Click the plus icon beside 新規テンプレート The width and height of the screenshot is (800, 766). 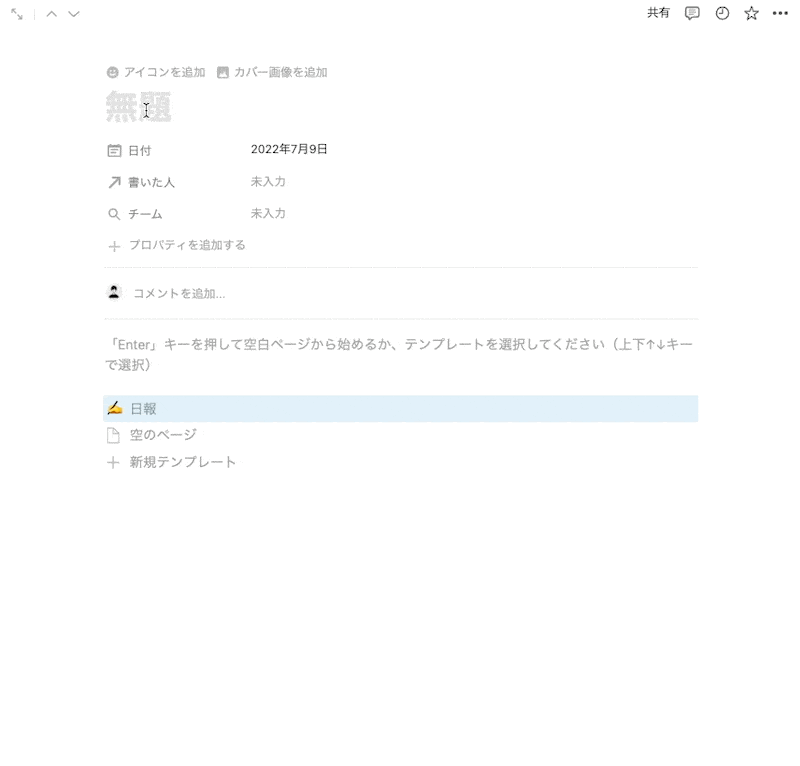pos(113,463)
